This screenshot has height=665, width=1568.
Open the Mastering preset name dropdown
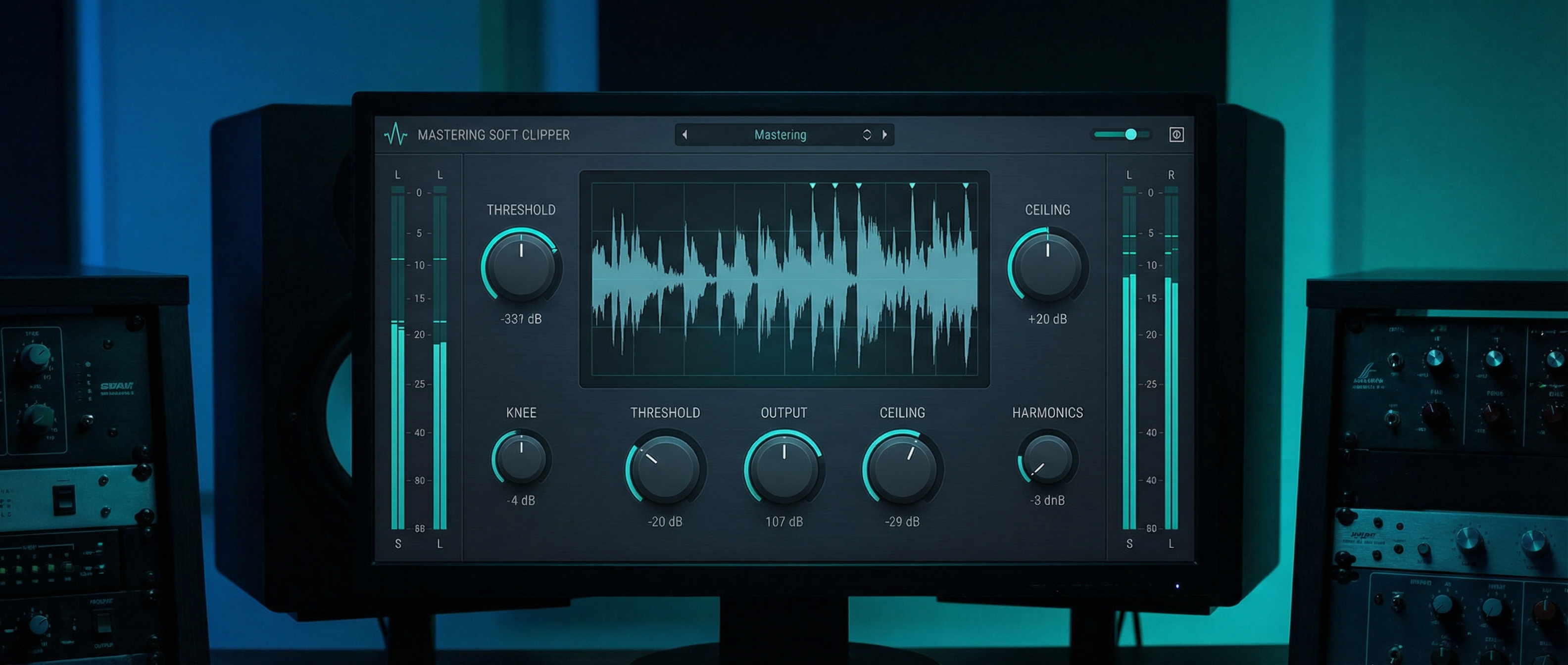click(x=780, y=135)
